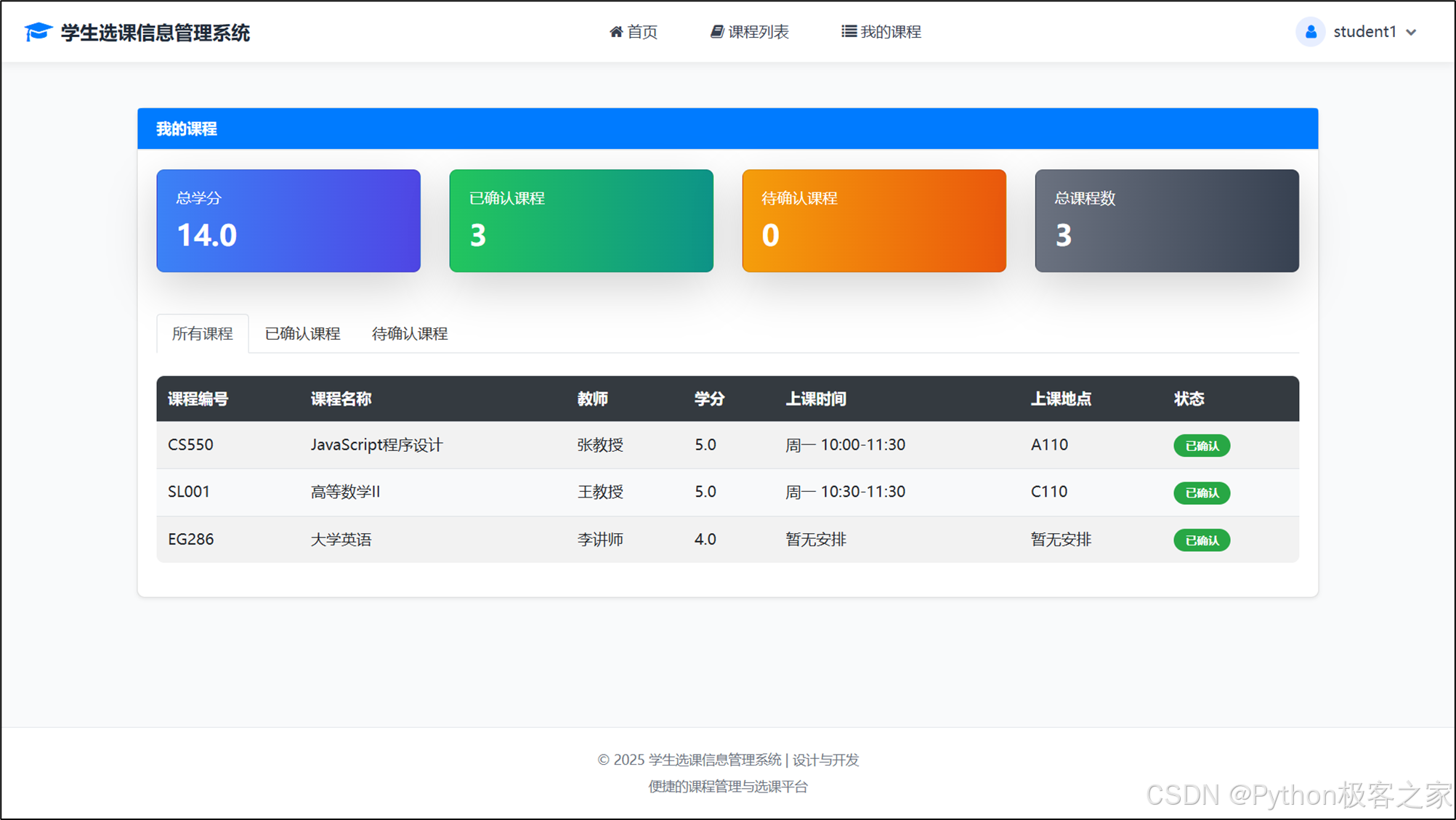
Task: Switch to the 待确认课程 tab
Action: (410, 334)
